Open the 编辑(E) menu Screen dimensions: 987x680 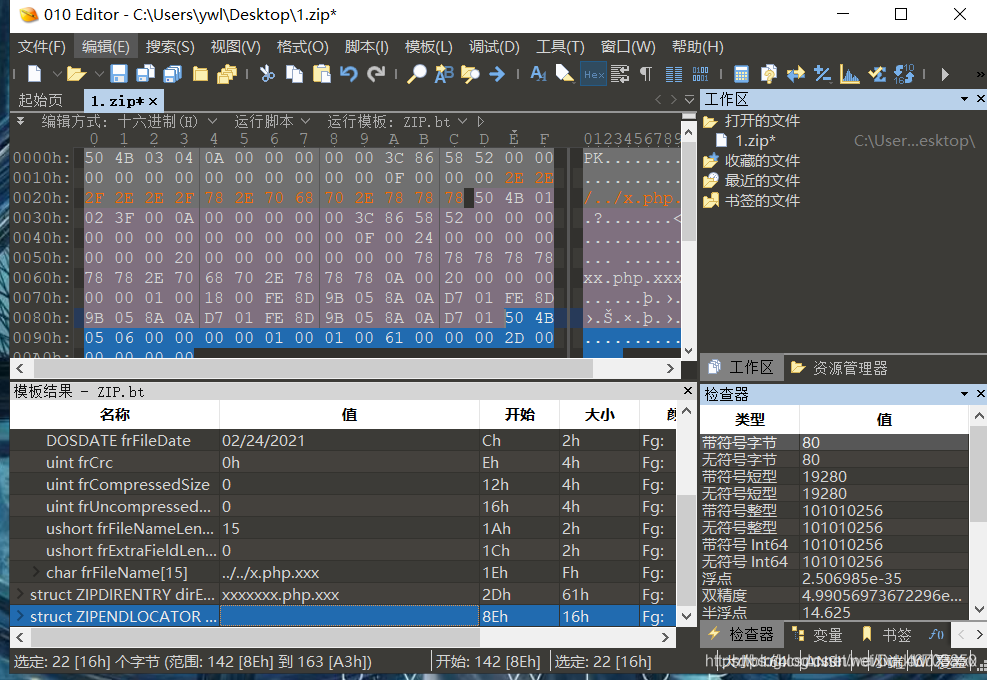click(x=106, y=47)
